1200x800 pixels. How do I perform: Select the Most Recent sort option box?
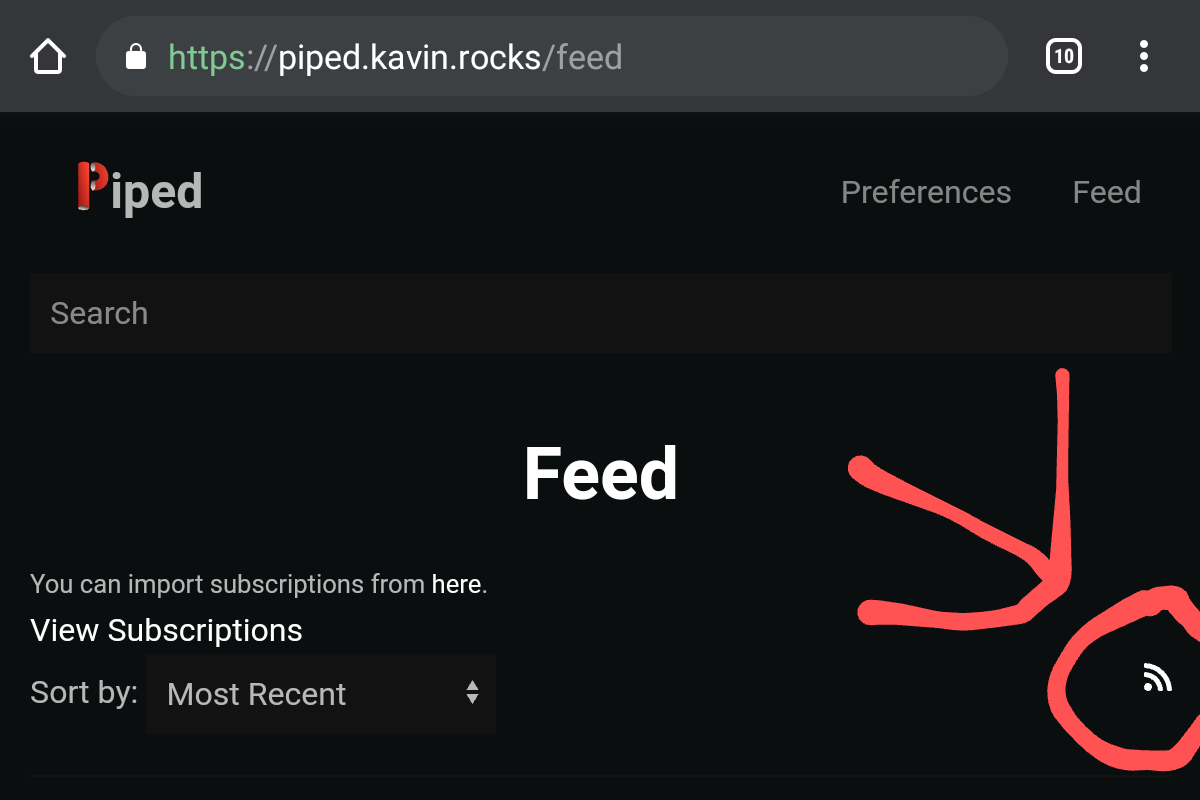tap(320, 694)
